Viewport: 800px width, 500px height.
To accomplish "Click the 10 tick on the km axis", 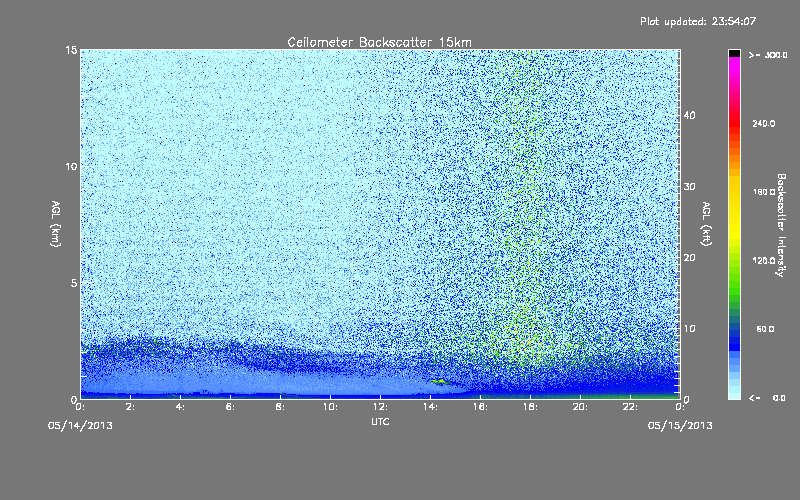I will pyautogui.click(x=71, y=166).
